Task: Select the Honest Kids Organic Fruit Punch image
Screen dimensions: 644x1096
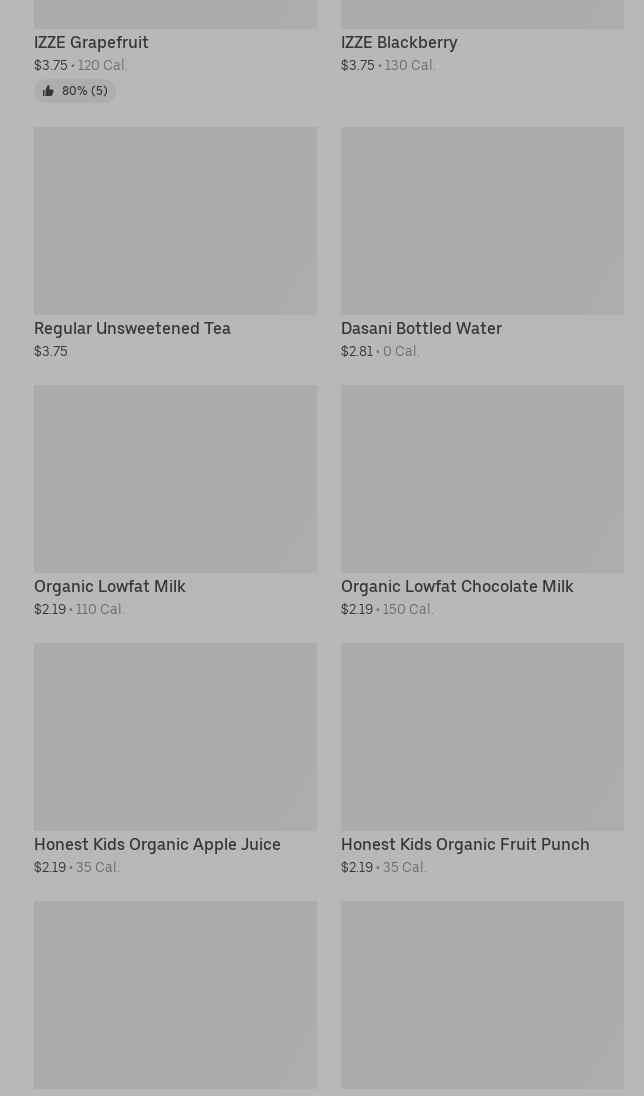Action: 482,737
